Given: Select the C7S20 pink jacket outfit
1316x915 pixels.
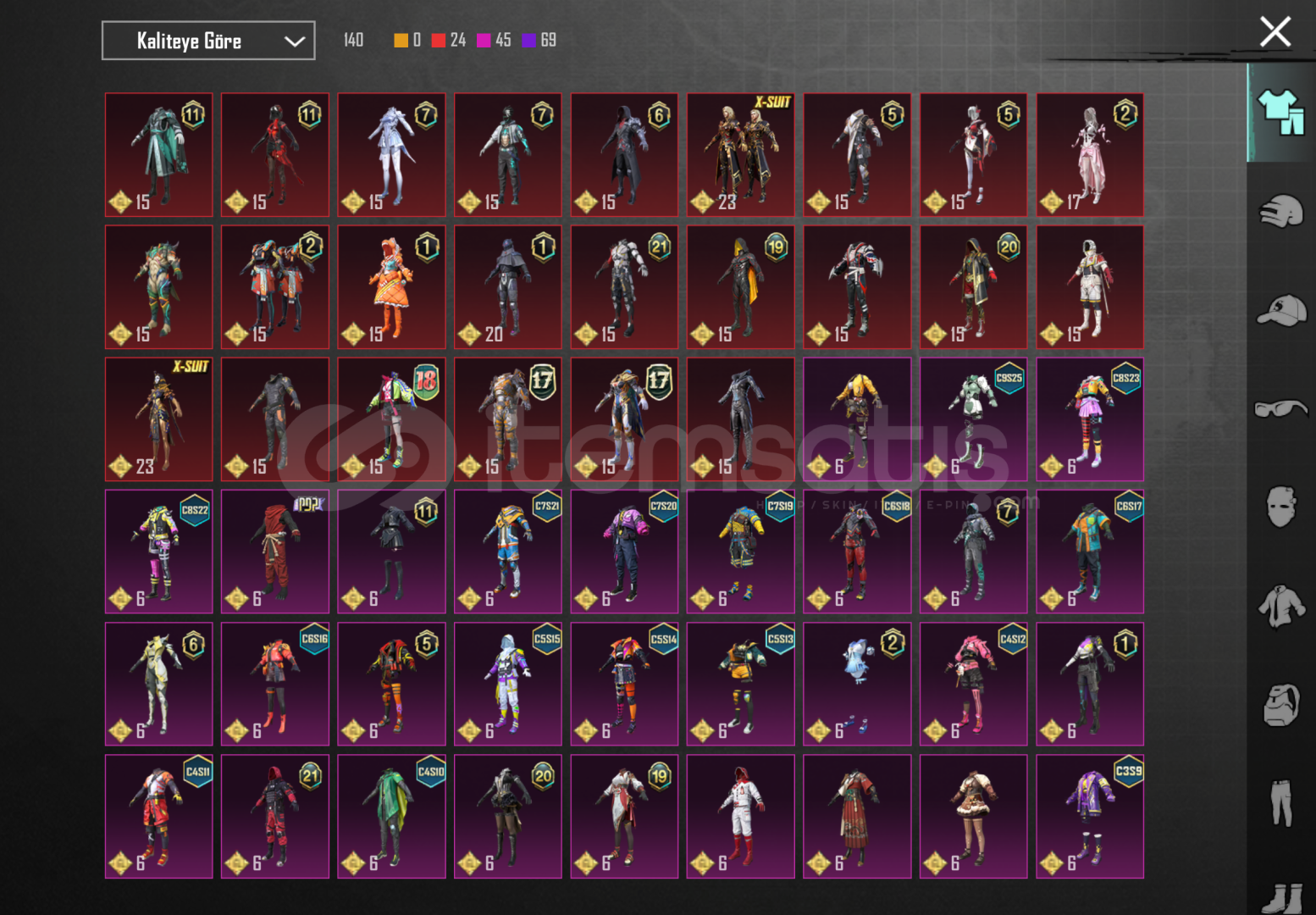Looking at the screenshot, I should [625, 552].
